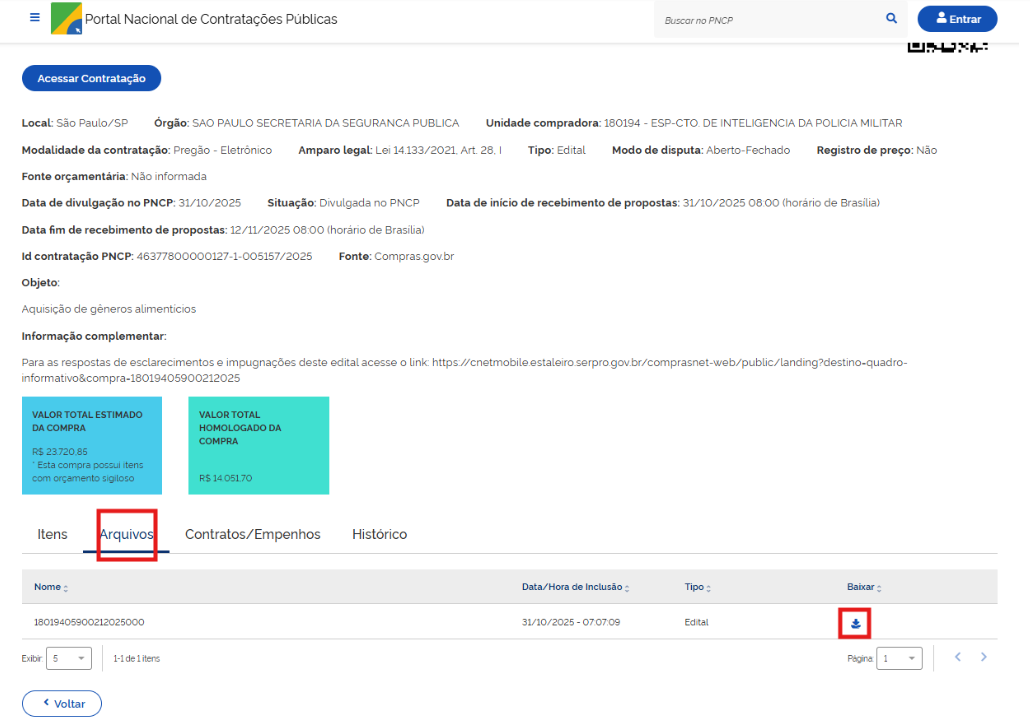Click the search magnifier icon
1030x726 pixels.
point(891,19)
